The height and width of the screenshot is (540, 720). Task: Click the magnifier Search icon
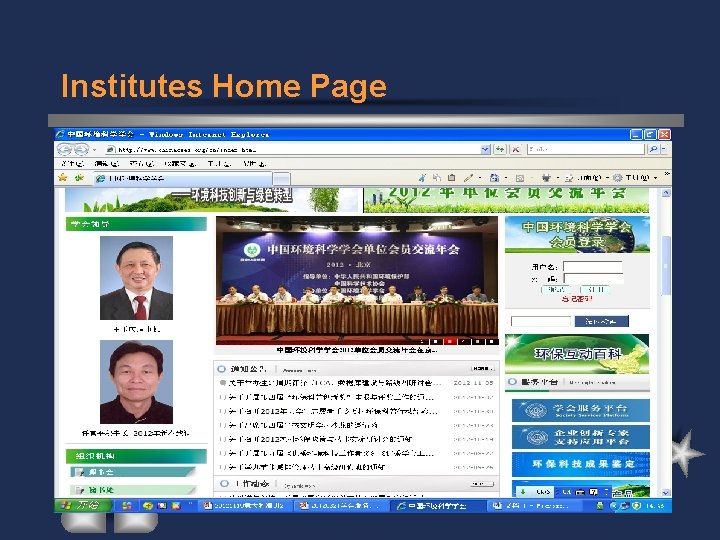[652, 149]
